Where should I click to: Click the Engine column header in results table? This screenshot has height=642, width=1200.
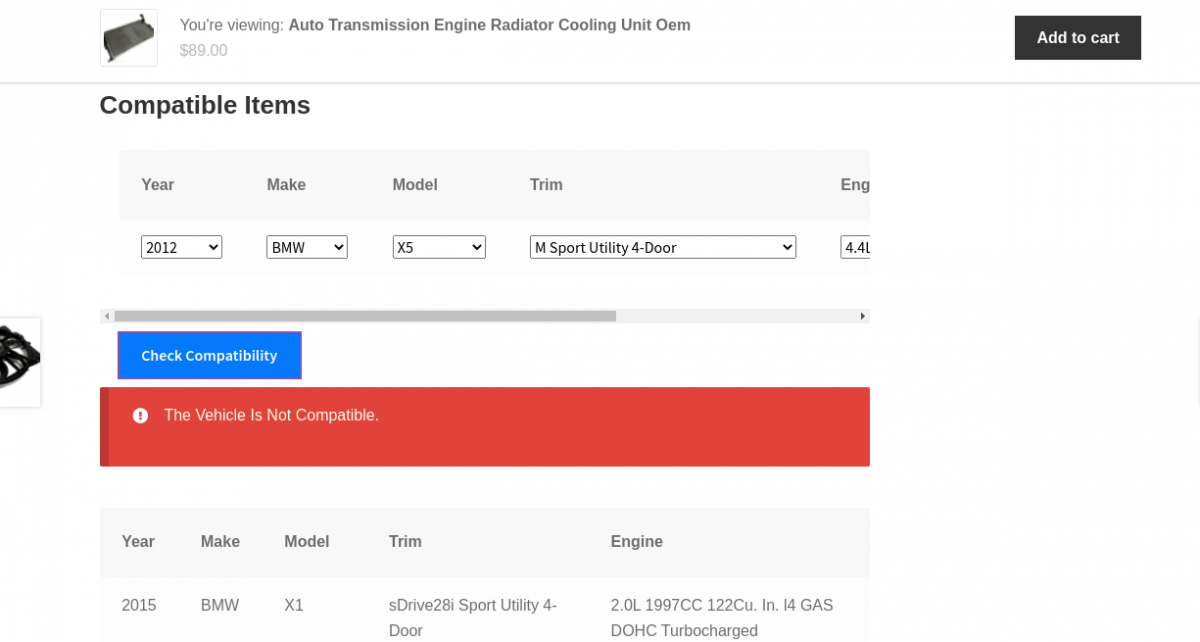[637, 541]
